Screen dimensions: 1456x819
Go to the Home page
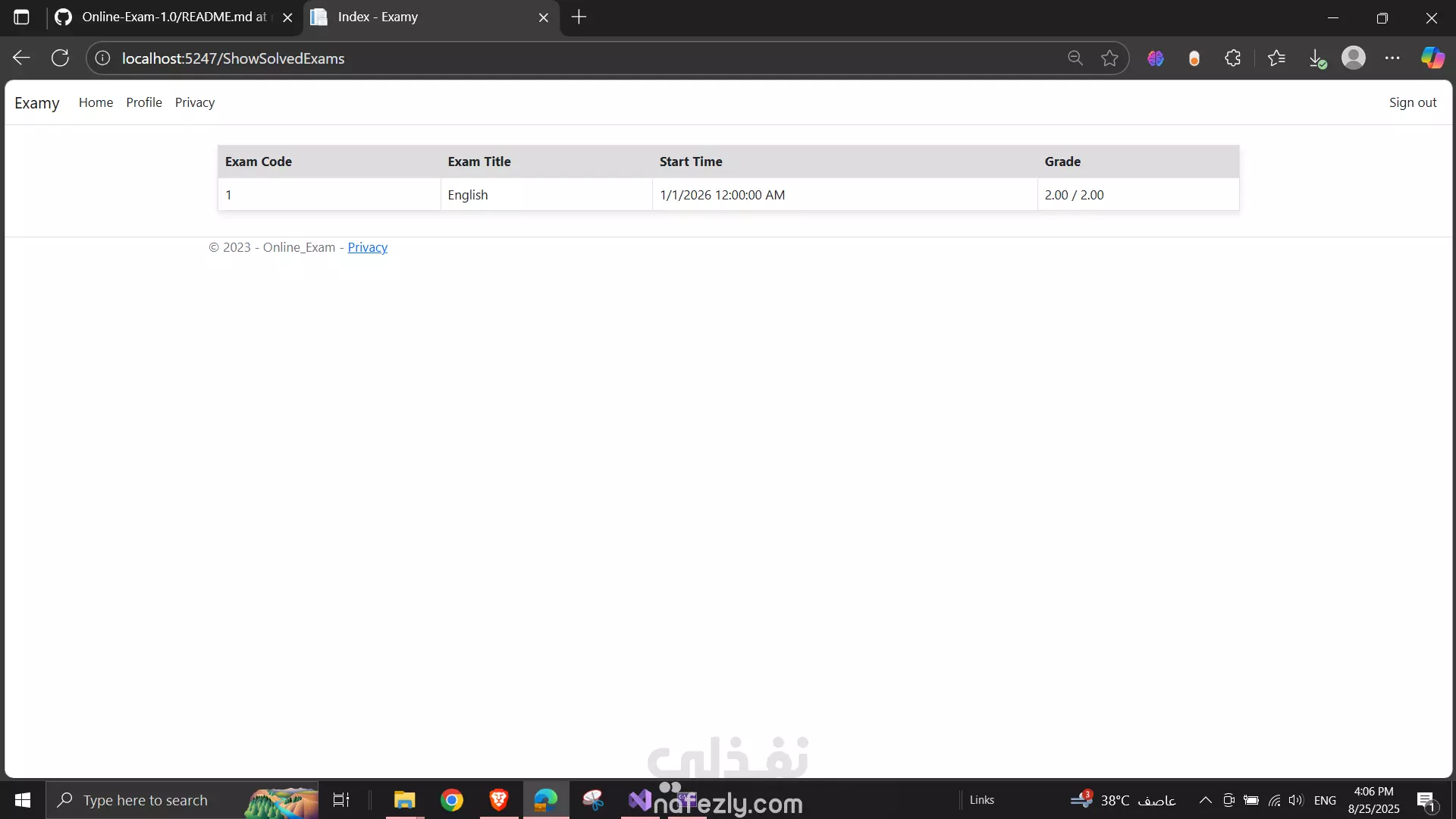click(x=96, y=102)
